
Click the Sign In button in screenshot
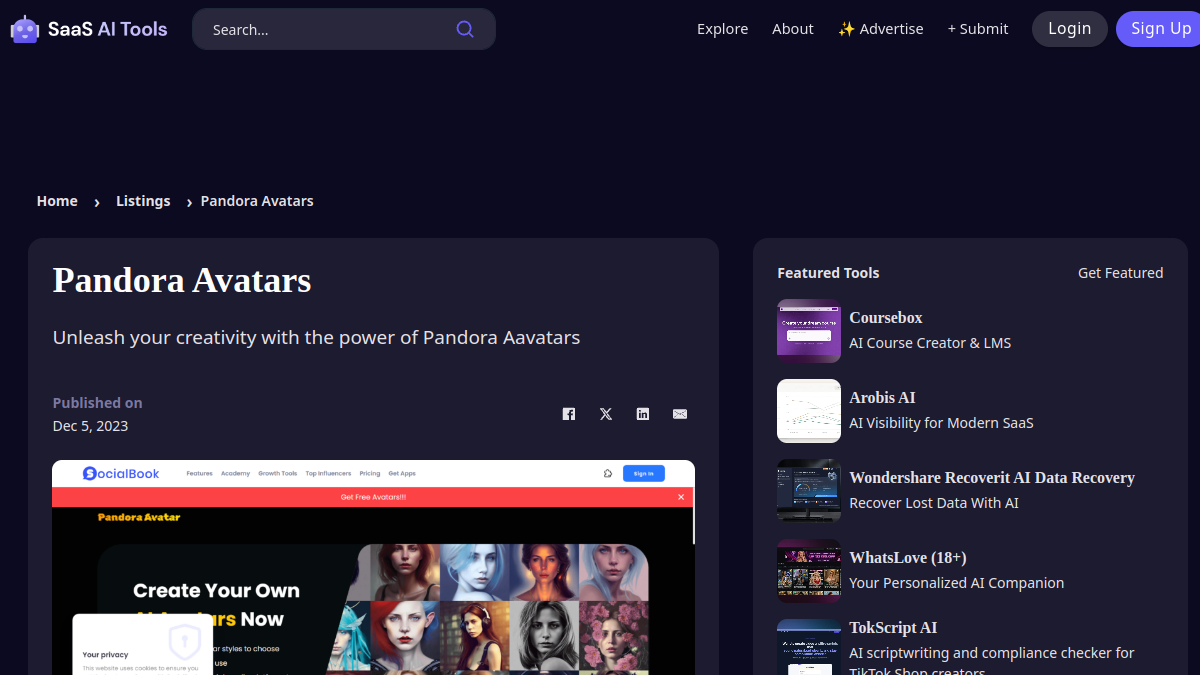(x=644, y=473)
